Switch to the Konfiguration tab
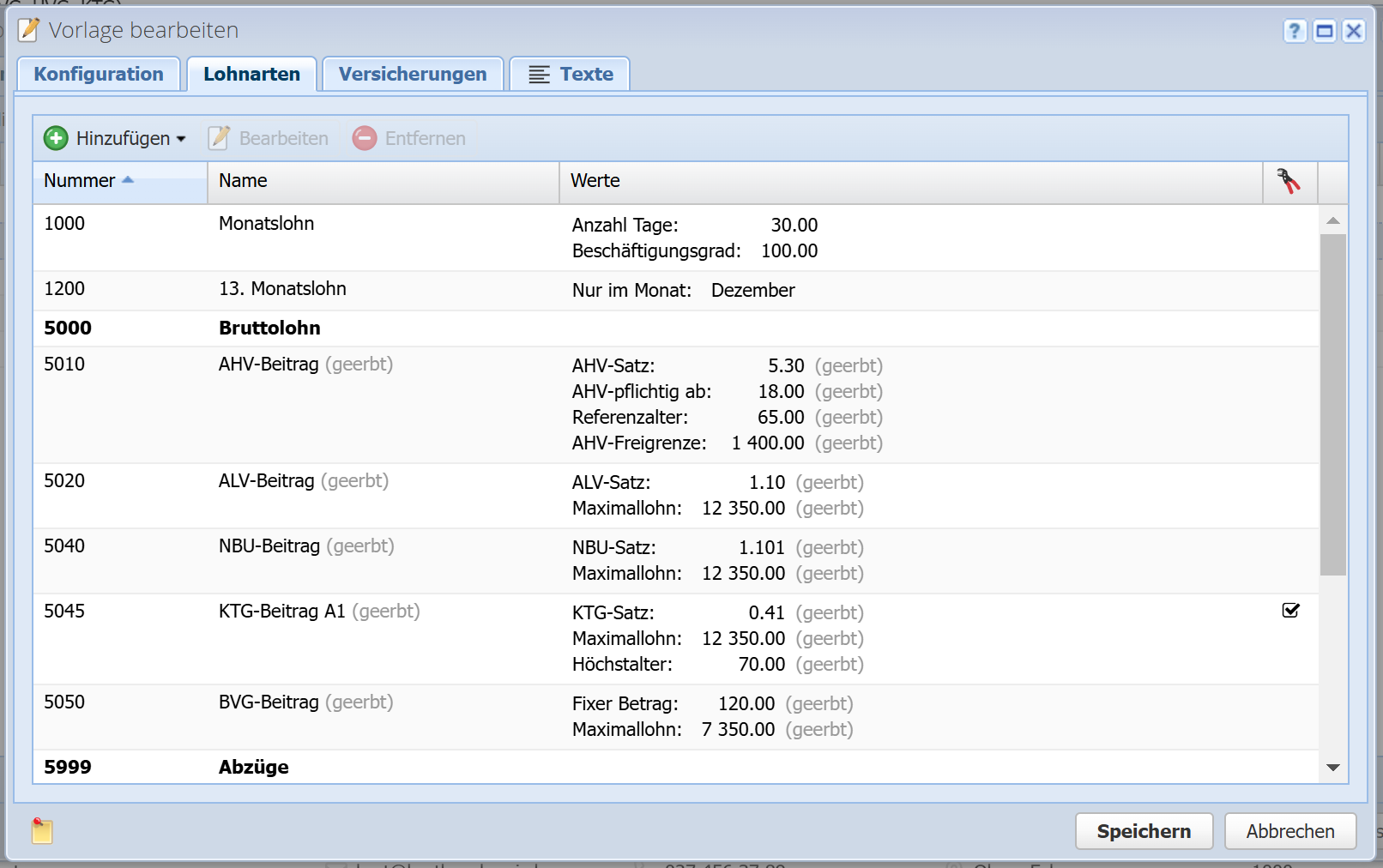 99,75
